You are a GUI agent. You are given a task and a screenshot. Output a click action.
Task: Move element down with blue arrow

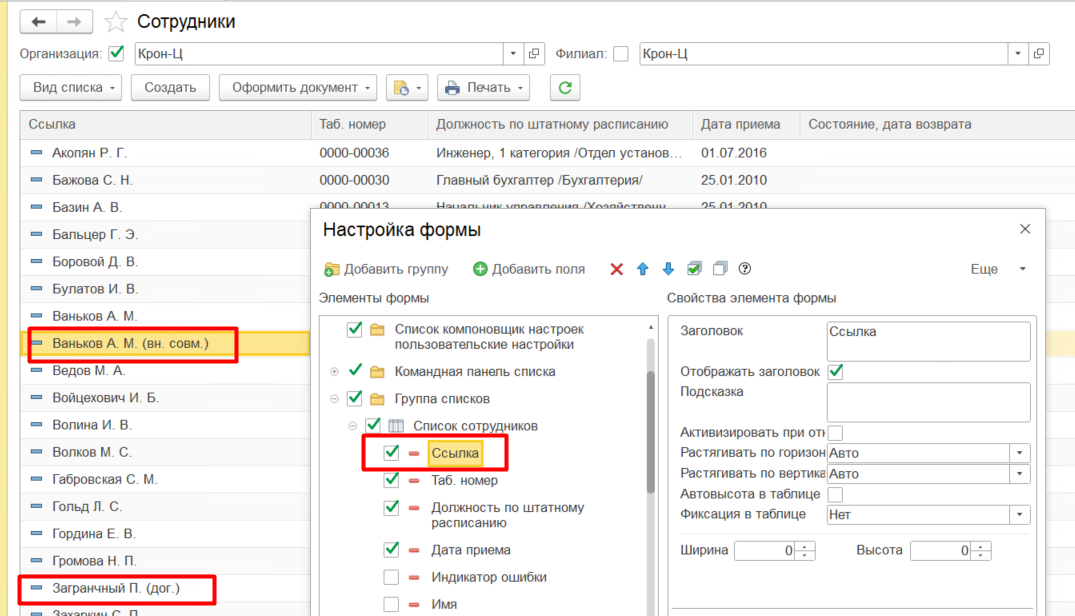(x=668, y=269)
